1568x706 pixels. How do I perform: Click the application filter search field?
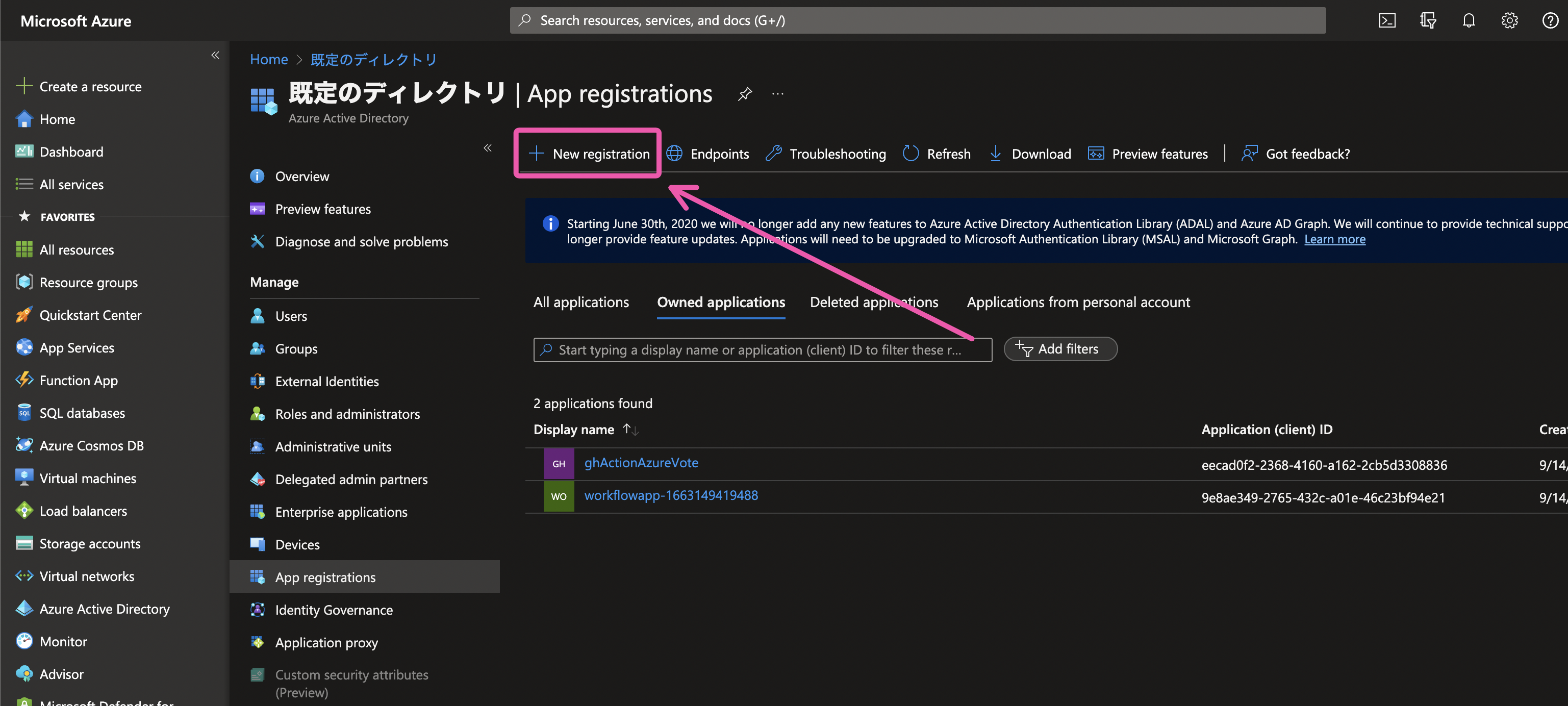[761, 349]
